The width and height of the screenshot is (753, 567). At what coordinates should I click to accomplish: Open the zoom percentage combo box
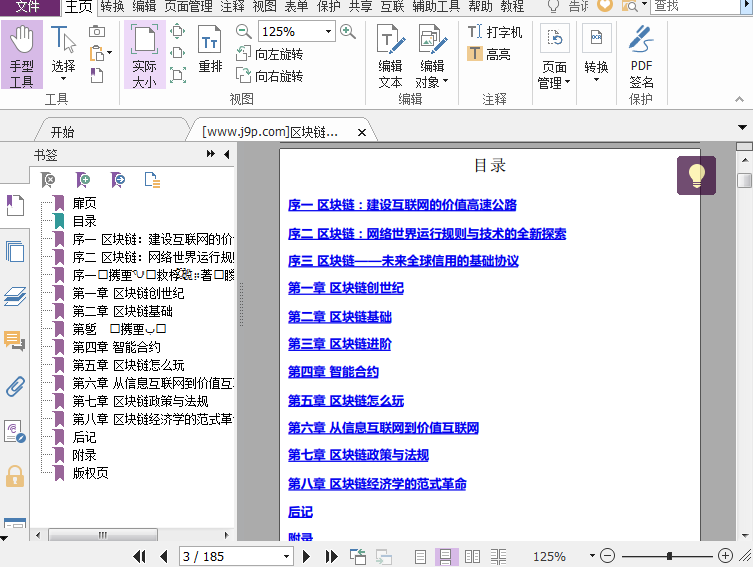coord(296,32)
